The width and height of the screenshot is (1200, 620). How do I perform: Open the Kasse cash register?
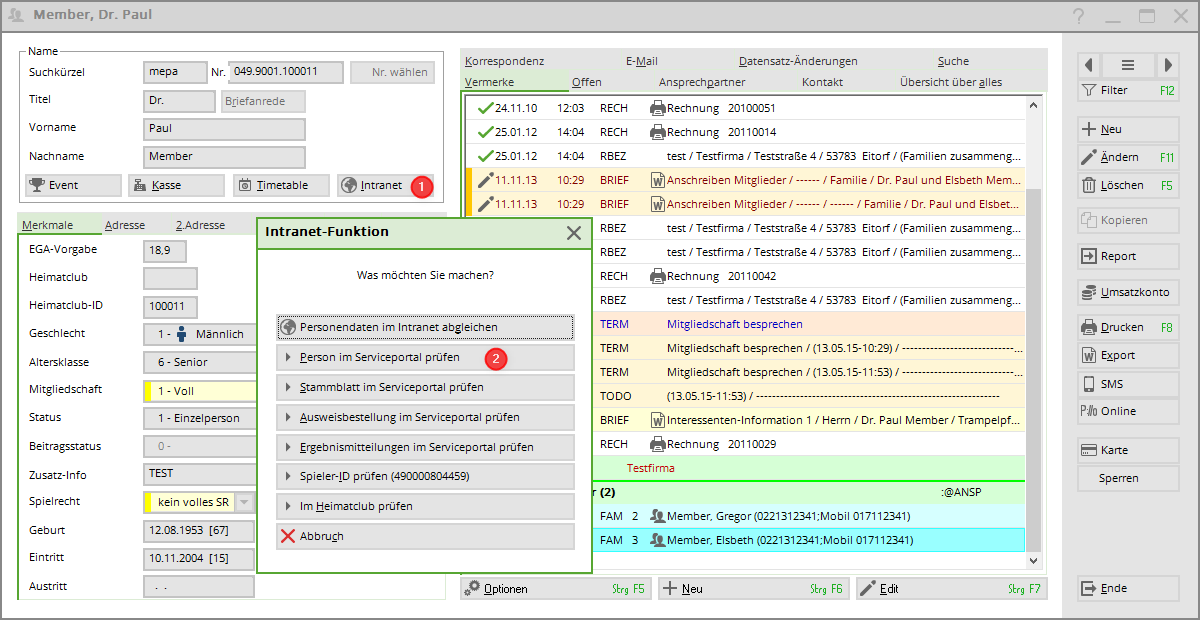[177, 185]
